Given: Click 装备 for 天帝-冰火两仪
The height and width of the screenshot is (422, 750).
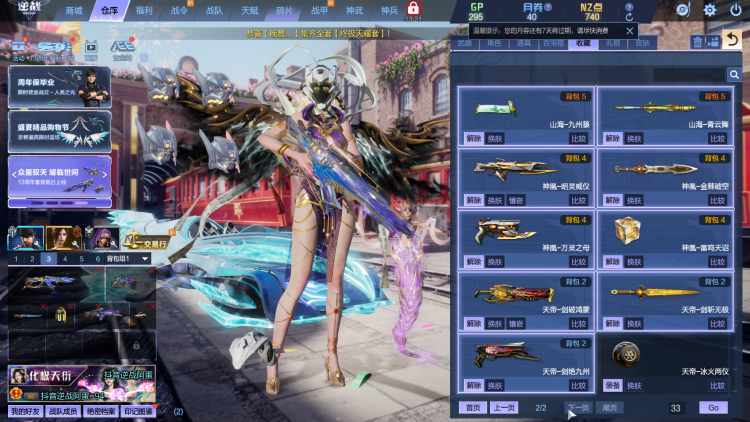Looking at the screenshot, I should 612,385.
